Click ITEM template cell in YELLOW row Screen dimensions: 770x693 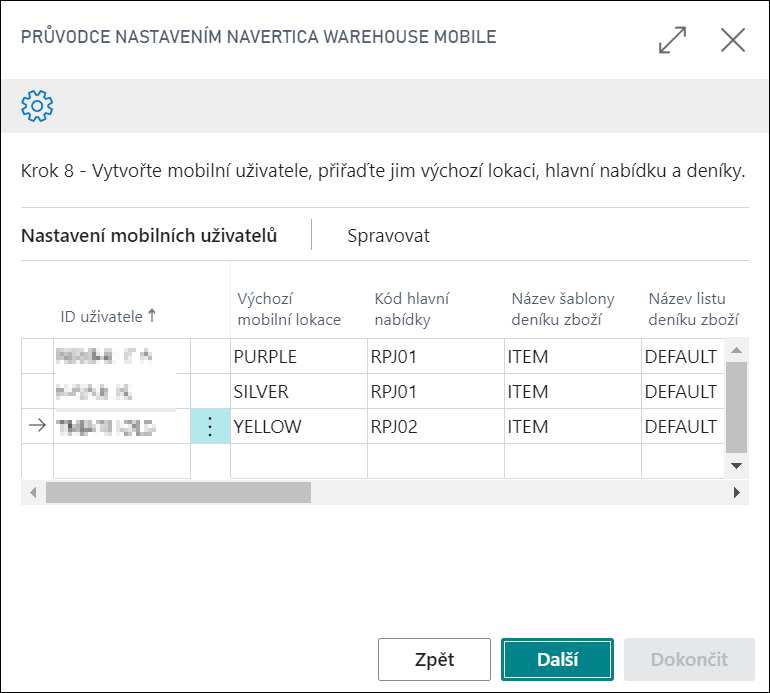[x=573, y=426]
